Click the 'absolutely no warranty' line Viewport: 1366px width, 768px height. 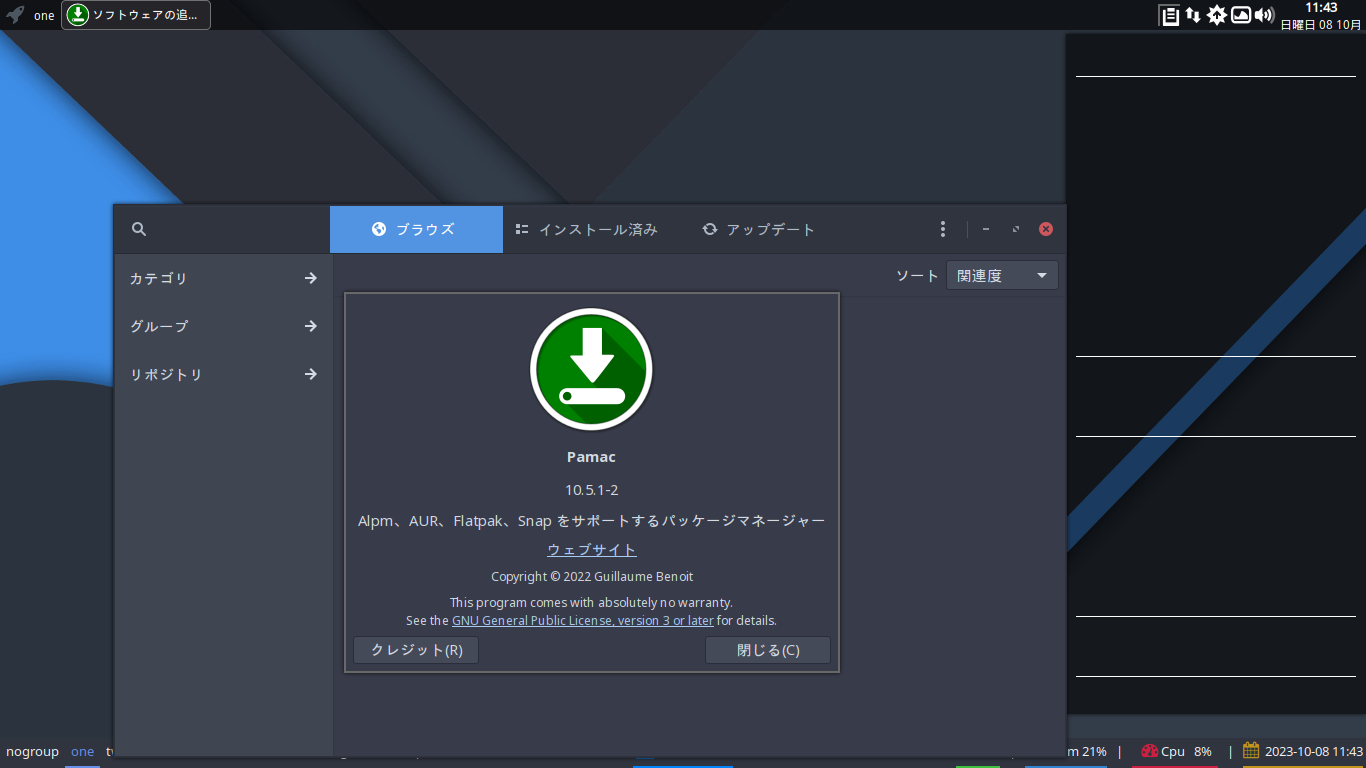(x=591, y=602)
